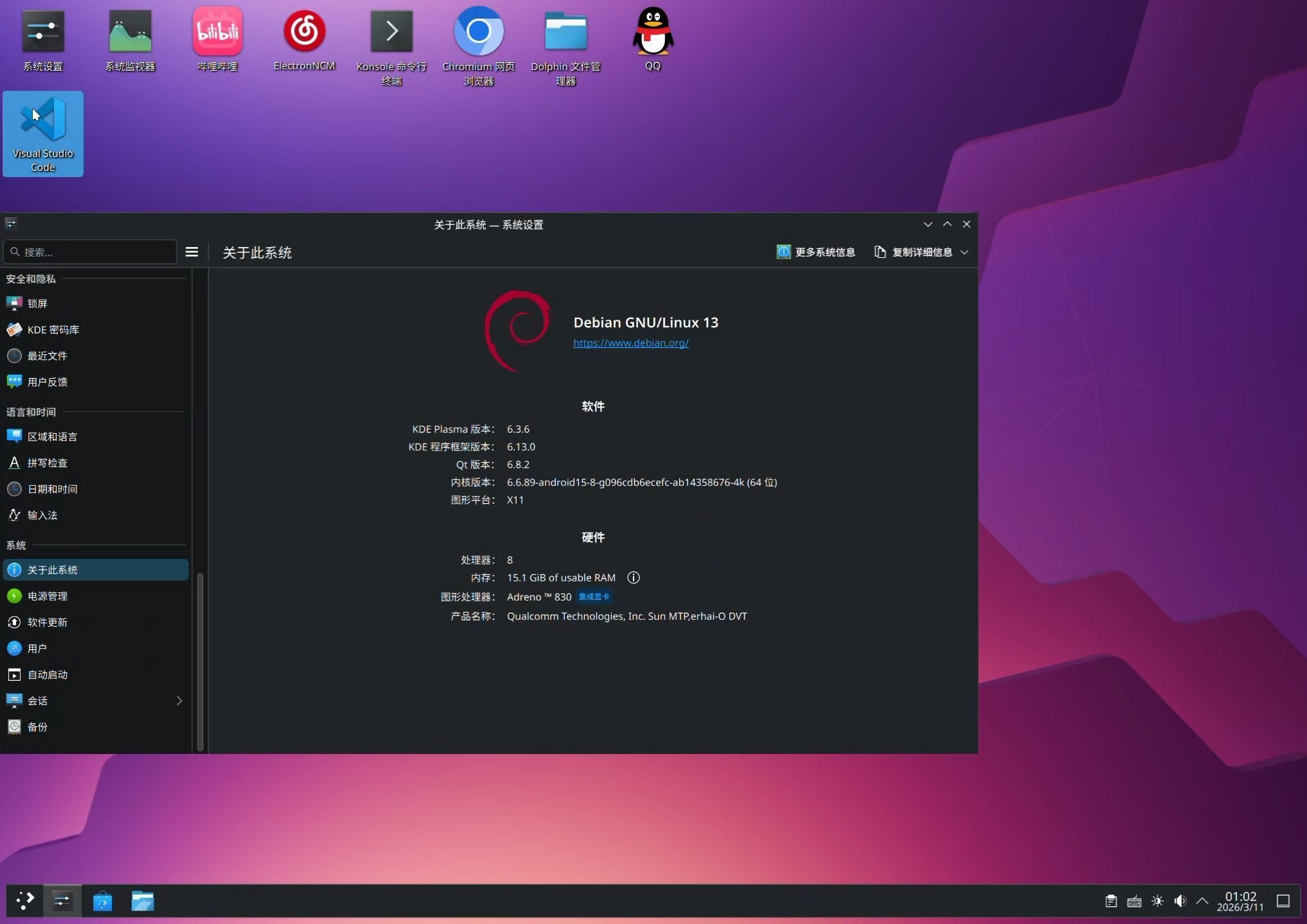The height and width of the screenshot is (924, 1307).
Task: Click the Adreno ™ 830 graphics processor text
Action: [x=539, y=597]
